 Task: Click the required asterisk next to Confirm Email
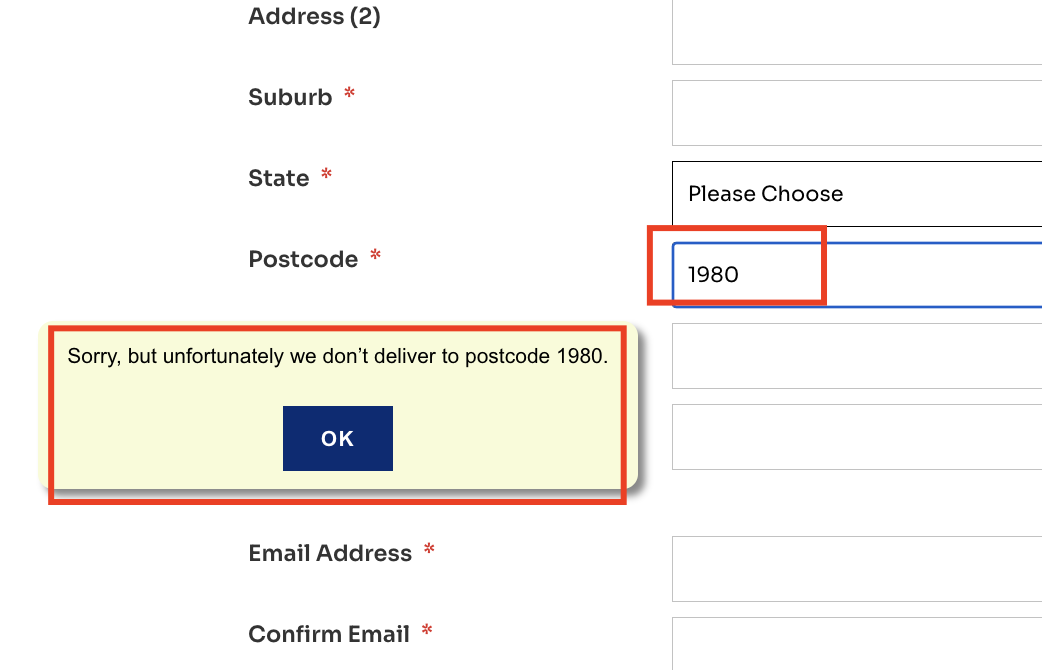[x=427, y=629]
